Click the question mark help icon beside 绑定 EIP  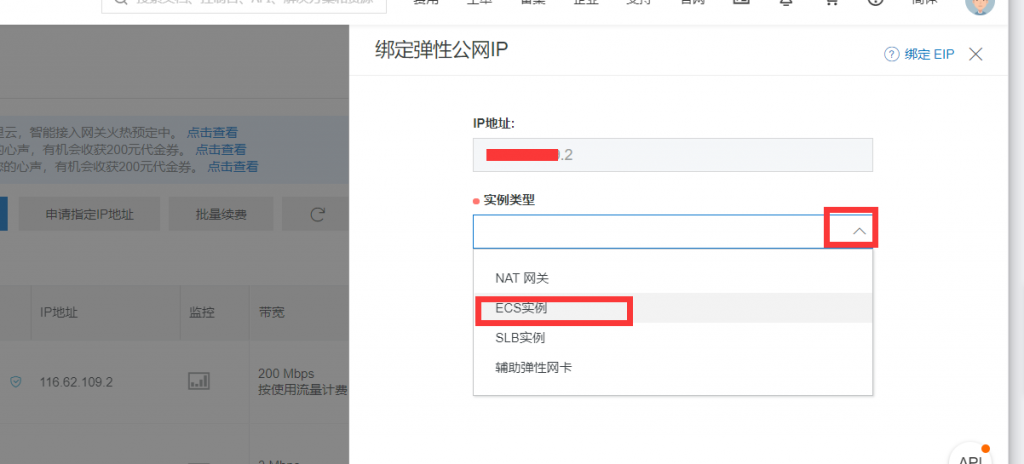point(891,54)
